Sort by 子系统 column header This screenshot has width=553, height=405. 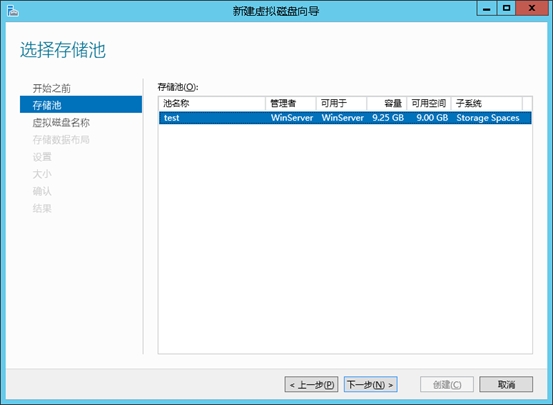point(487,103)
